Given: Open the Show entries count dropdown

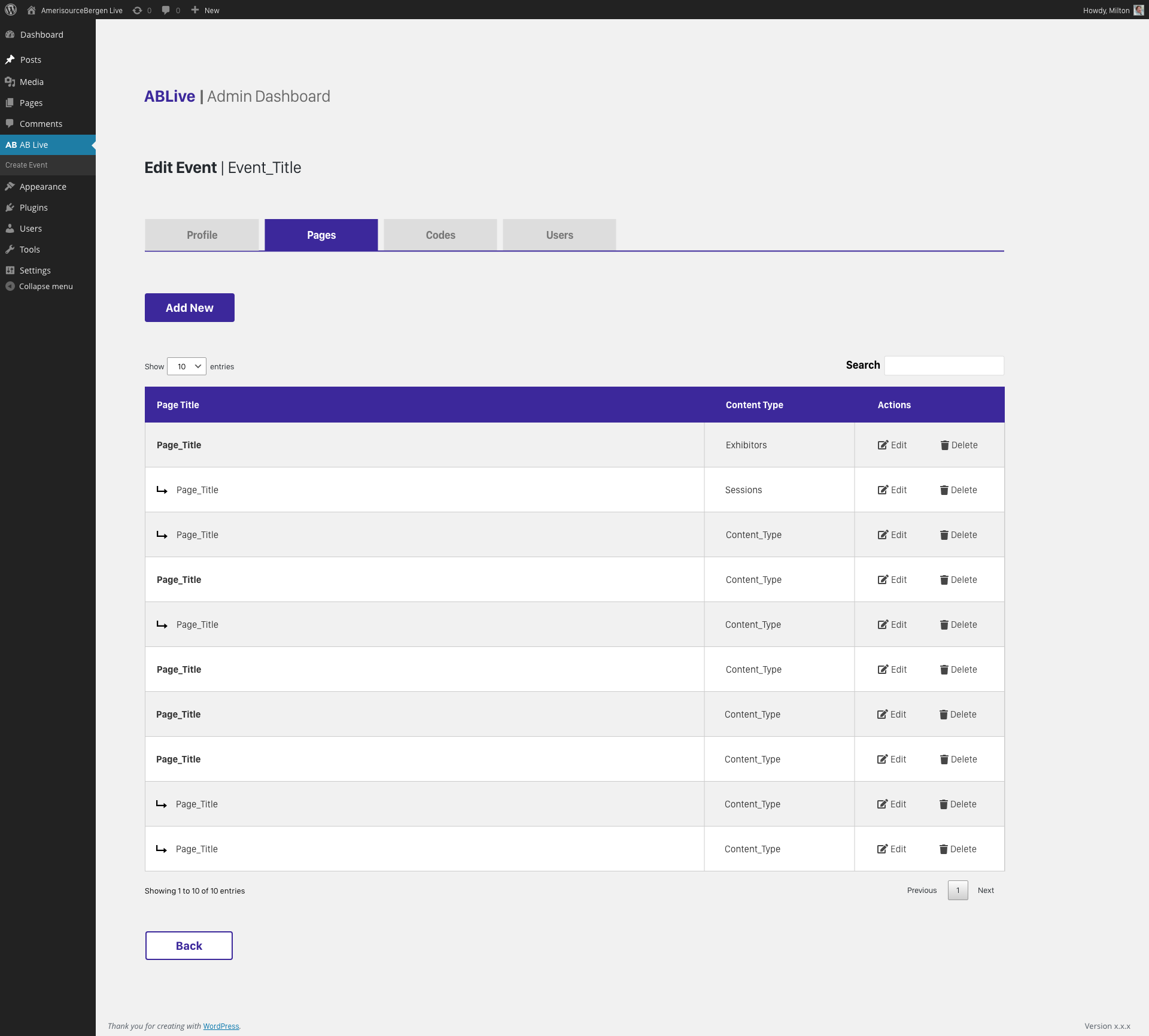Looking at the screenshot, I should point(187,366).
